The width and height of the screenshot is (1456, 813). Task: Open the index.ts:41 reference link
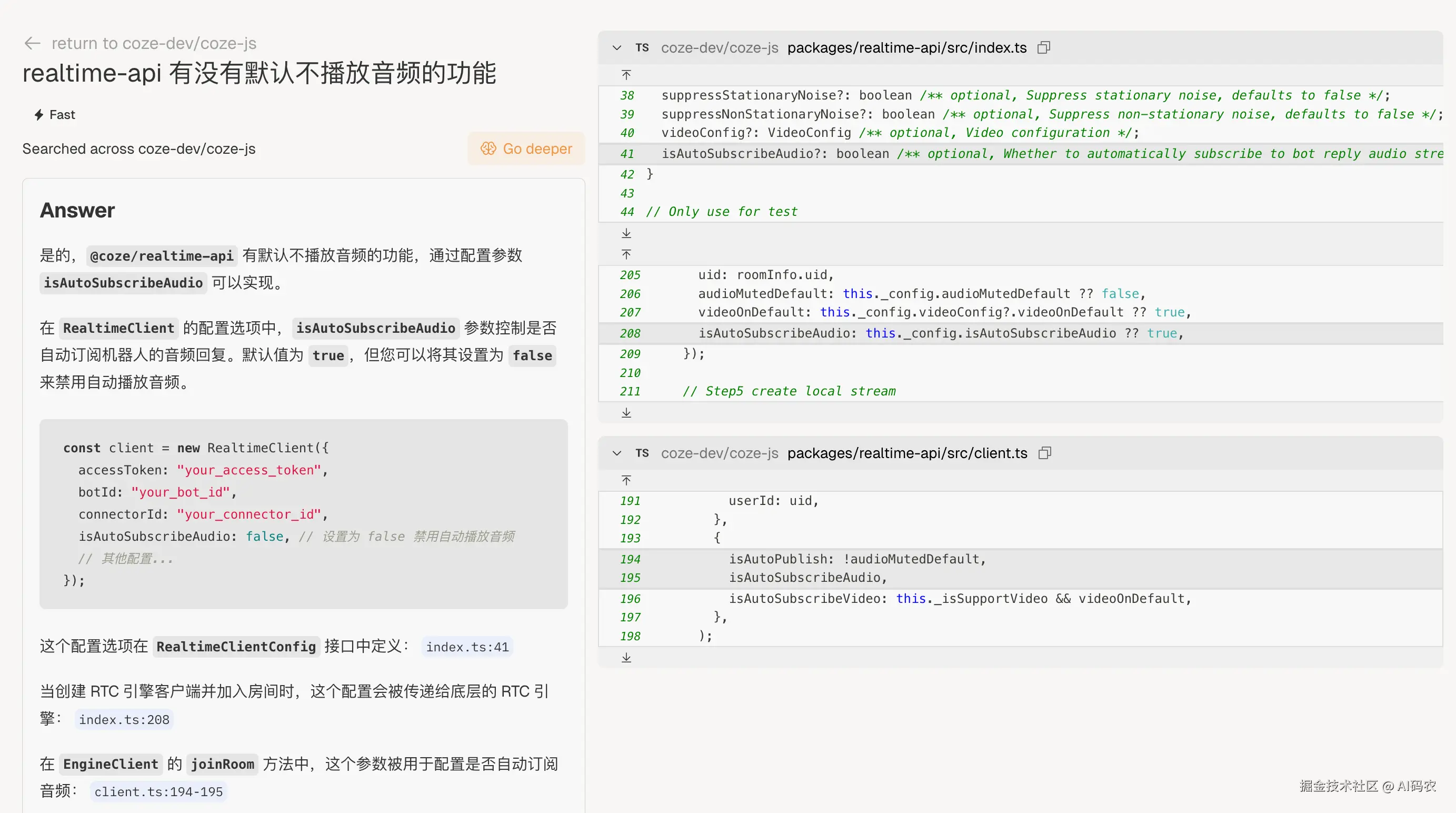pos(467,647)
